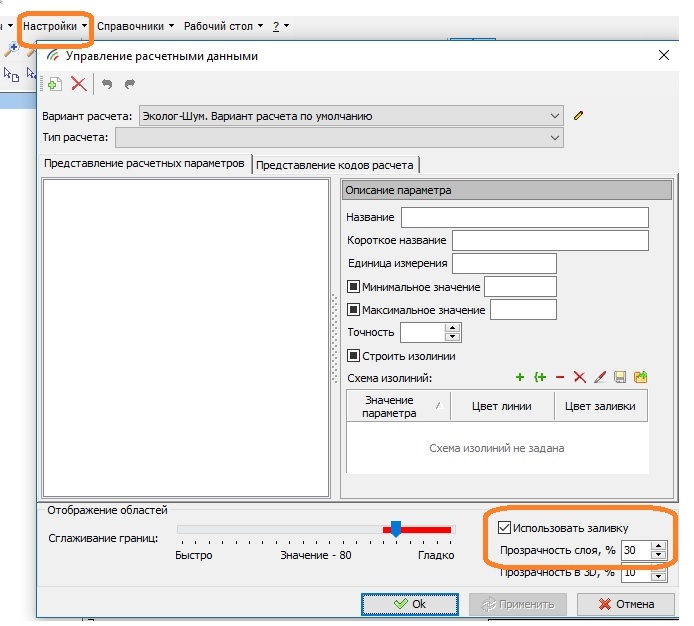
Task: Click the pencil edit isoline scheme icon
Action: click(x=600, y=377)
